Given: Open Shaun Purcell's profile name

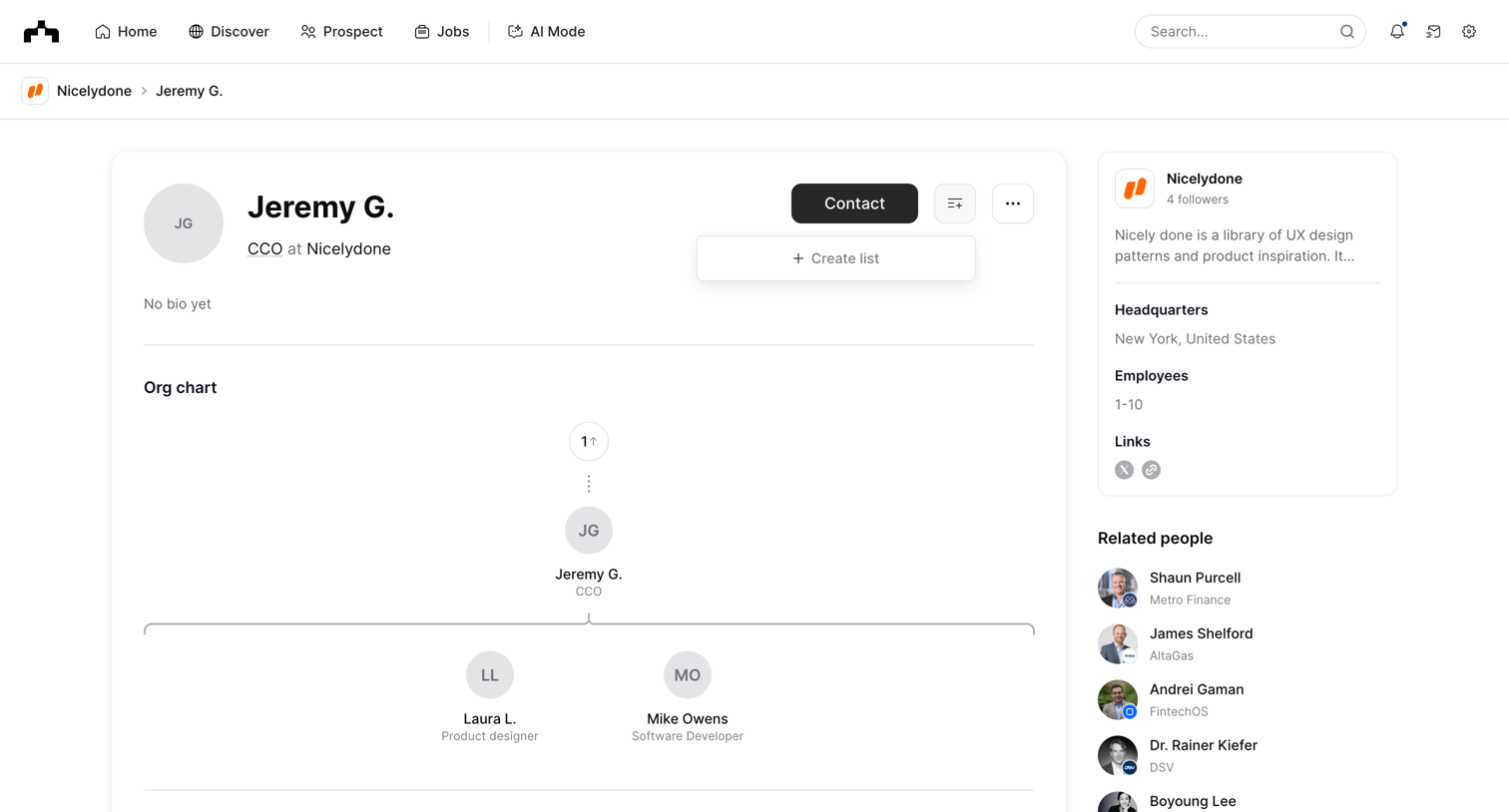Looking at the screenshot, I should (1195, 578).
